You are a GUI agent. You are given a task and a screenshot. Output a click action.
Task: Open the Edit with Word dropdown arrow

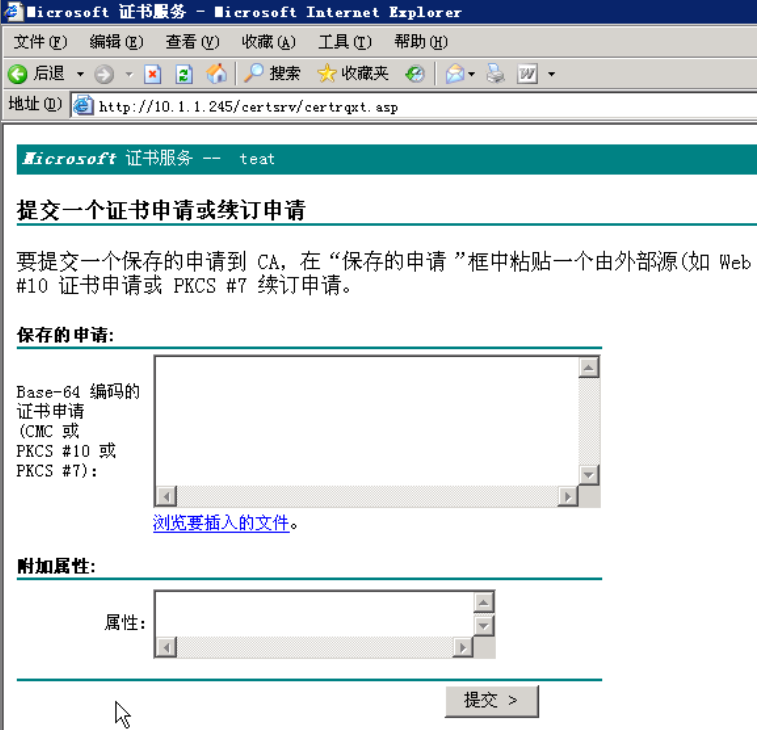pyautogui.click(x=551, y=74)
